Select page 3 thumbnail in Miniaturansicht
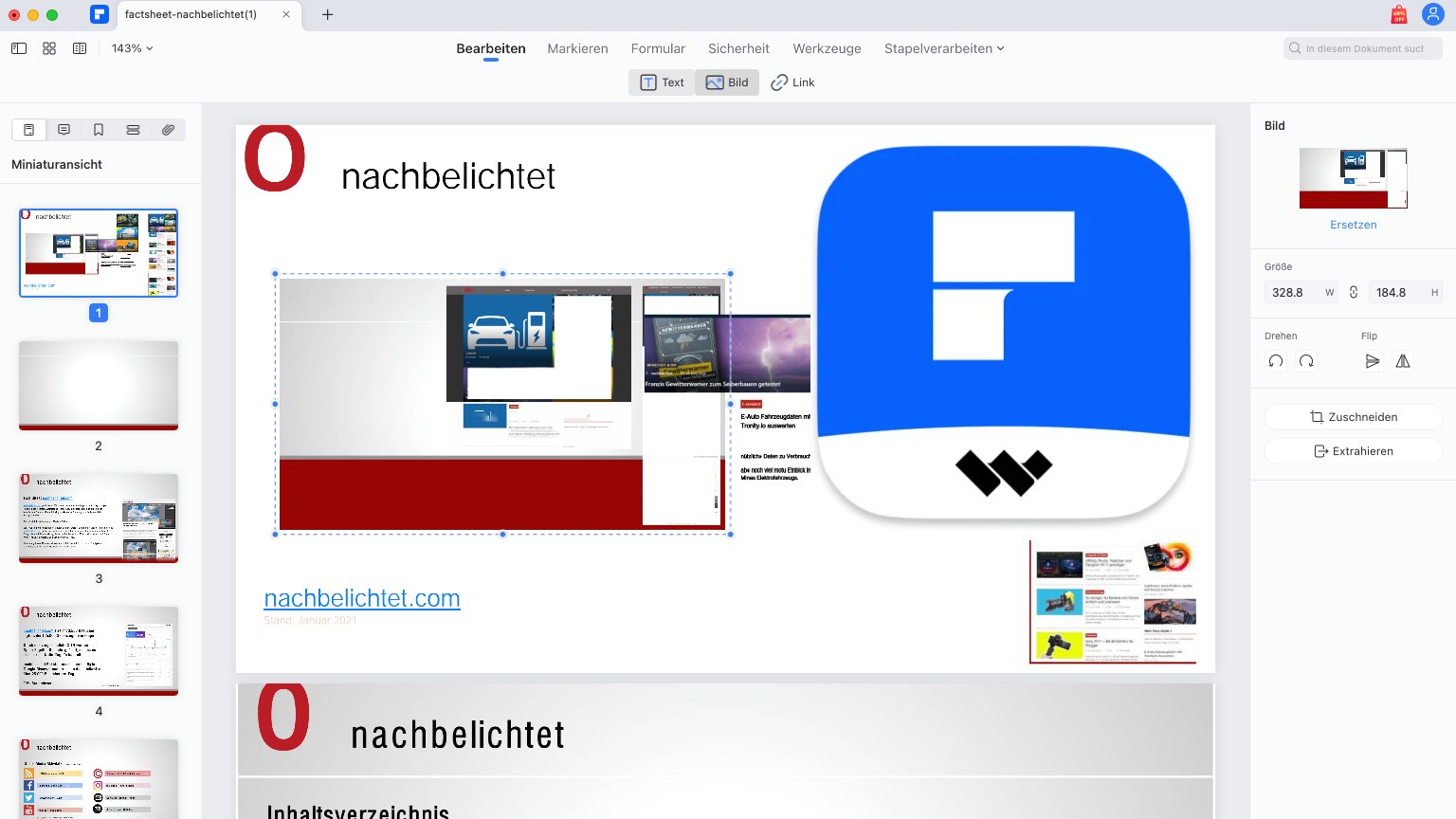This screenshot has width=1456, height=819. pos(99,519)
